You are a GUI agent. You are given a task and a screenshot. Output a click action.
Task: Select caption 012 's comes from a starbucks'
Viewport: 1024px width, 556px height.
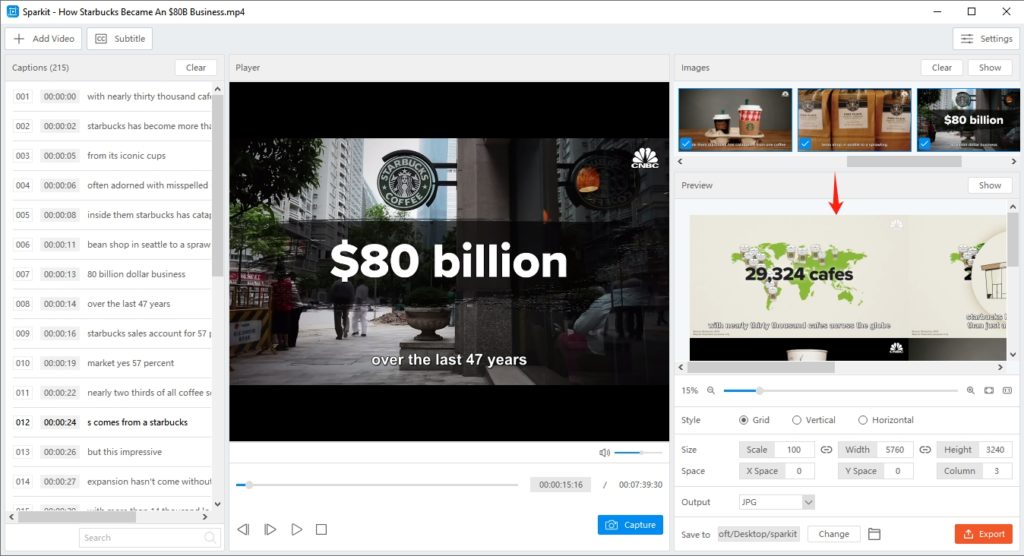112,422
